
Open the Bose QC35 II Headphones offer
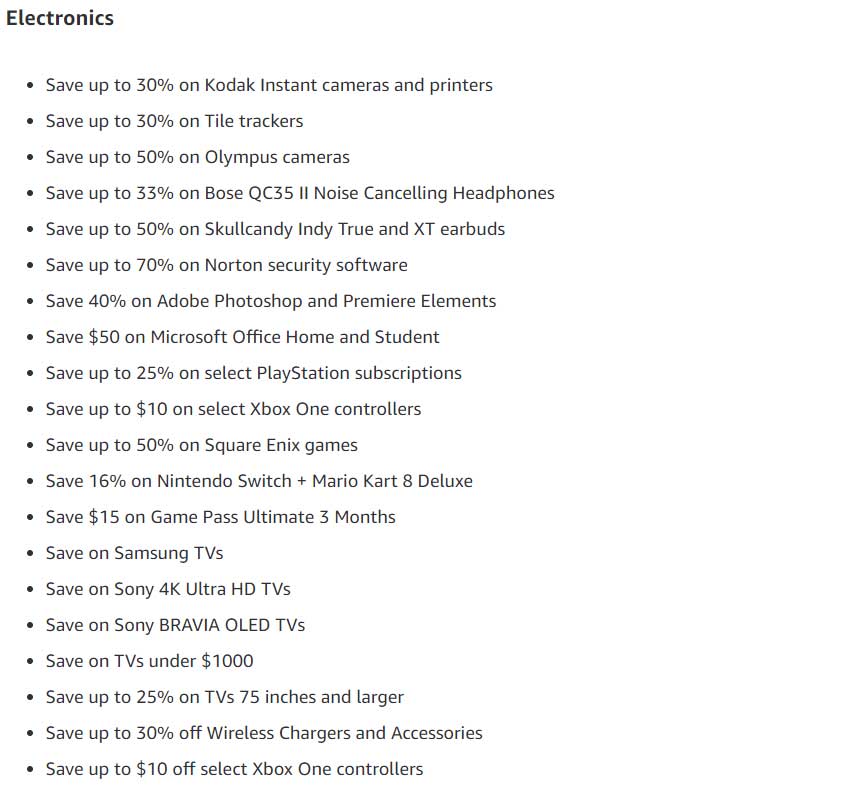[x=300, y=193]
